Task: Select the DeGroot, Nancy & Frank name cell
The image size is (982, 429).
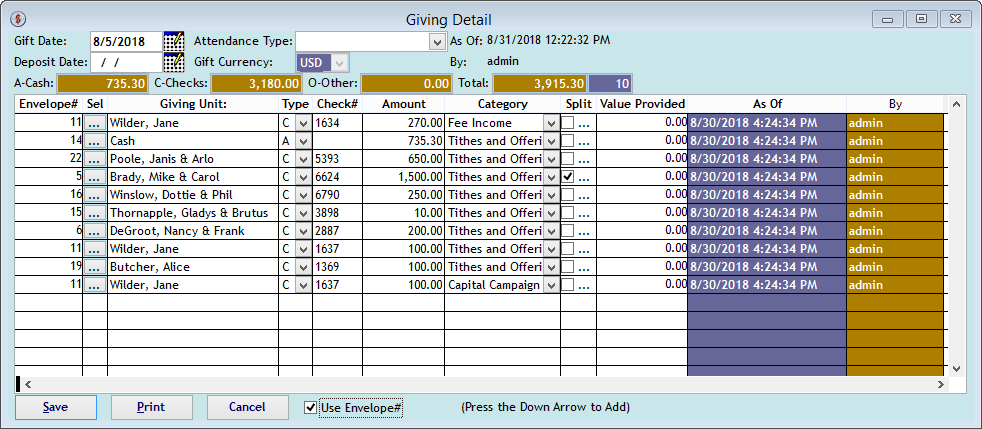Action: (x=193, y=231)
